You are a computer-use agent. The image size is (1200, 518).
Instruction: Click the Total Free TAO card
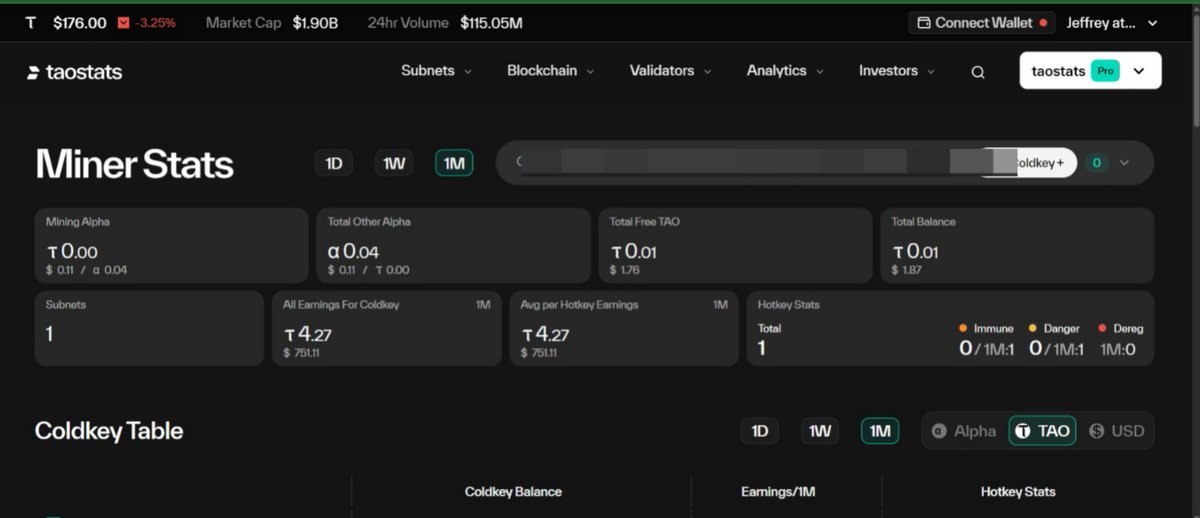[x=735, y=246]
